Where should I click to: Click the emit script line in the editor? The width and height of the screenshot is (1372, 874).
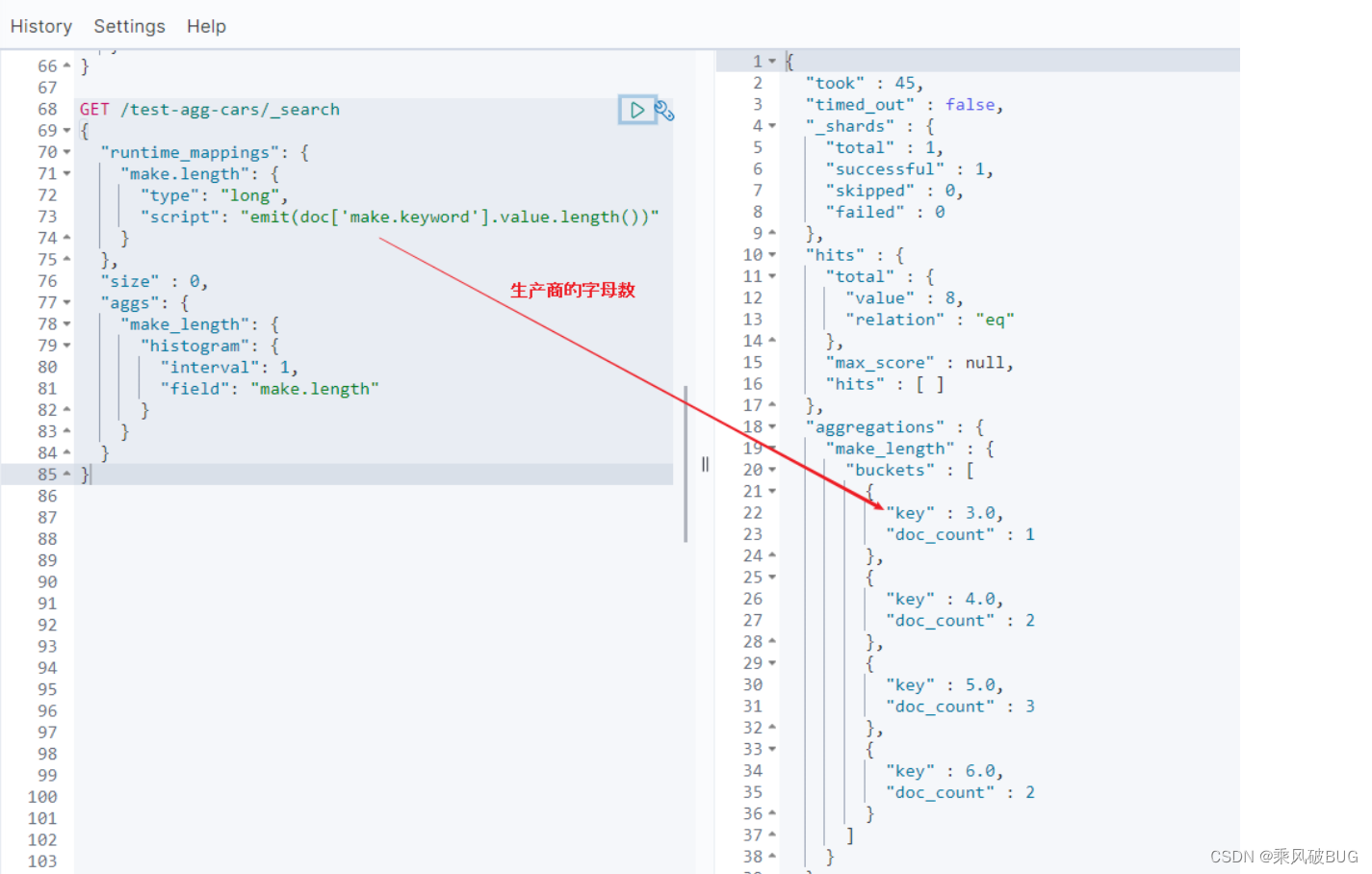(x=400, y=217)
